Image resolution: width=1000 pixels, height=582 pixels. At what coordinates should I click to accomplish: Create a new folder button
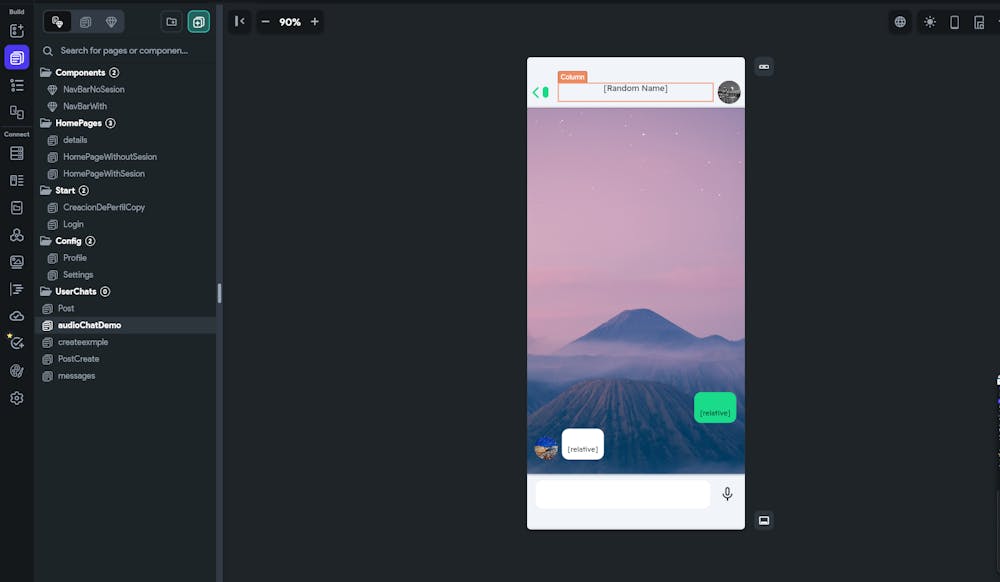pos(172,22)
